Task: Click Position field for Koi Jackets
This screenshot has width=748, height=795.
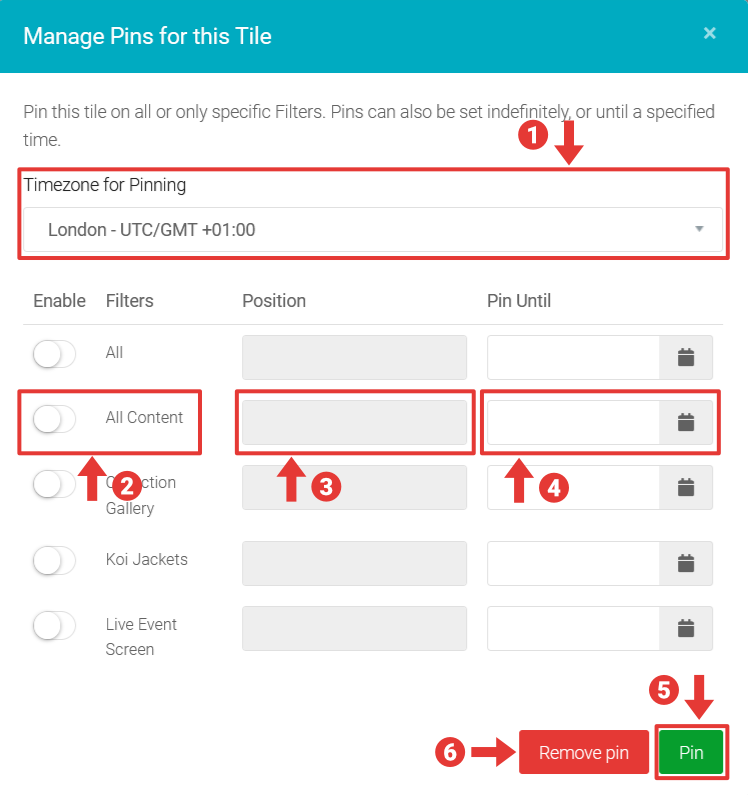Action: tap(354, 563)
